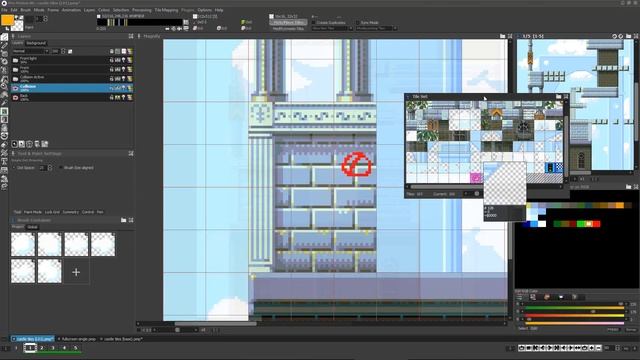Viewport: 640px width, 360px height.
Task: Click the Dot Space value stepper
Action: click(x=50, y=168)
